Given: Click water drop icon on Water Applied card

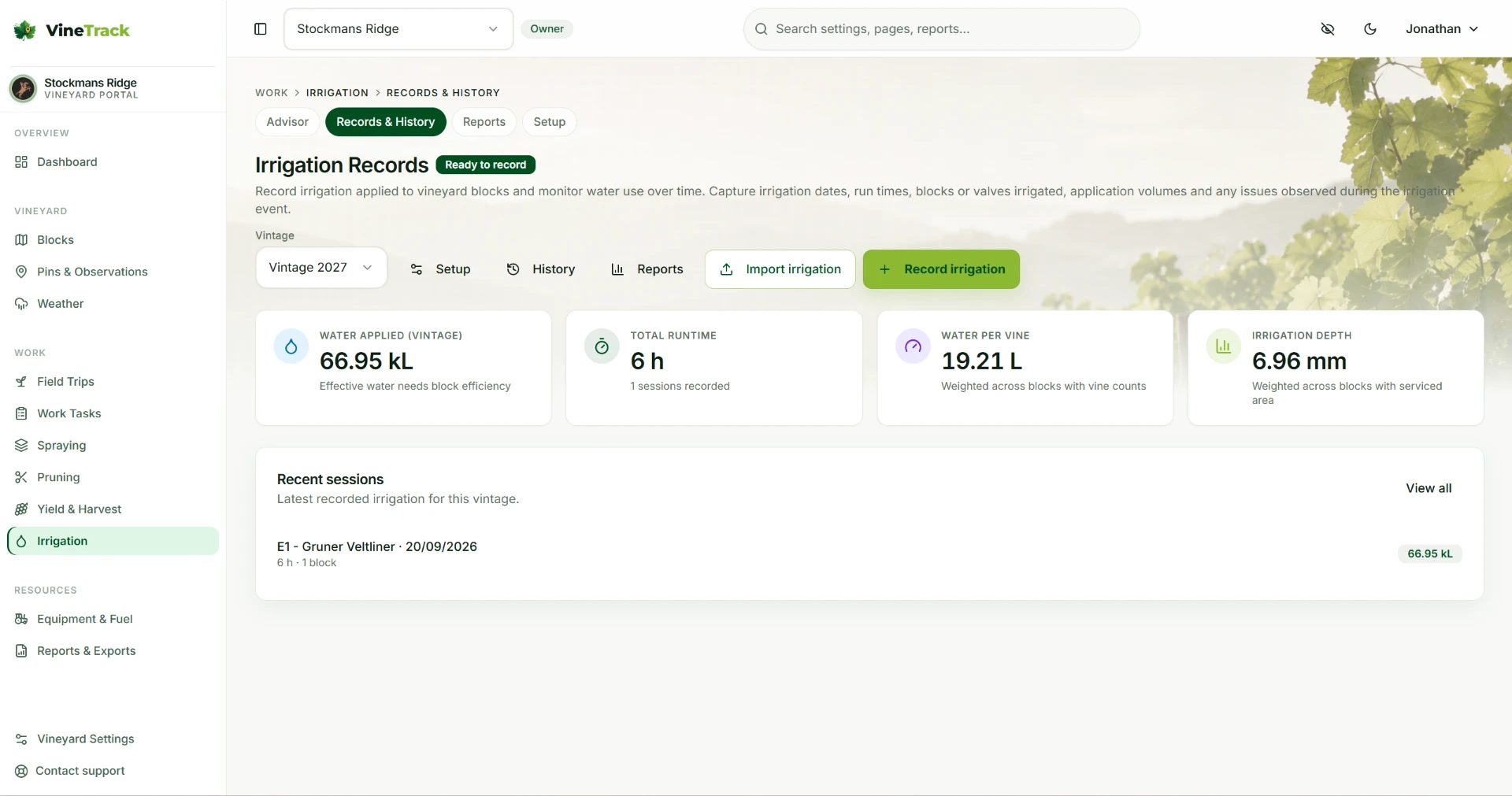Looking at the screenshot, I should 291,346.
